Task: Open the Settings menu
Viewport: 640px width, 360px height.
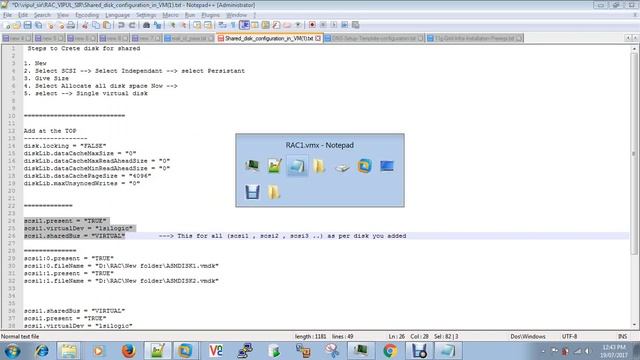Action: coord(146,15)
